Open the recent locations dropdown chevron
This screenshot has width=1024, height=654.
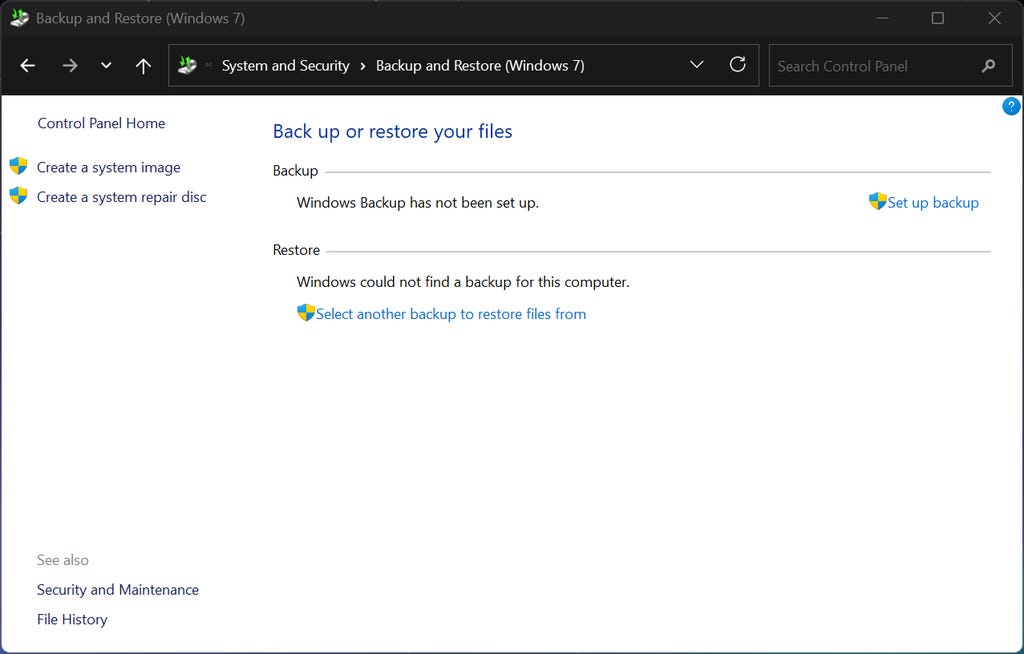pos(106,66)
